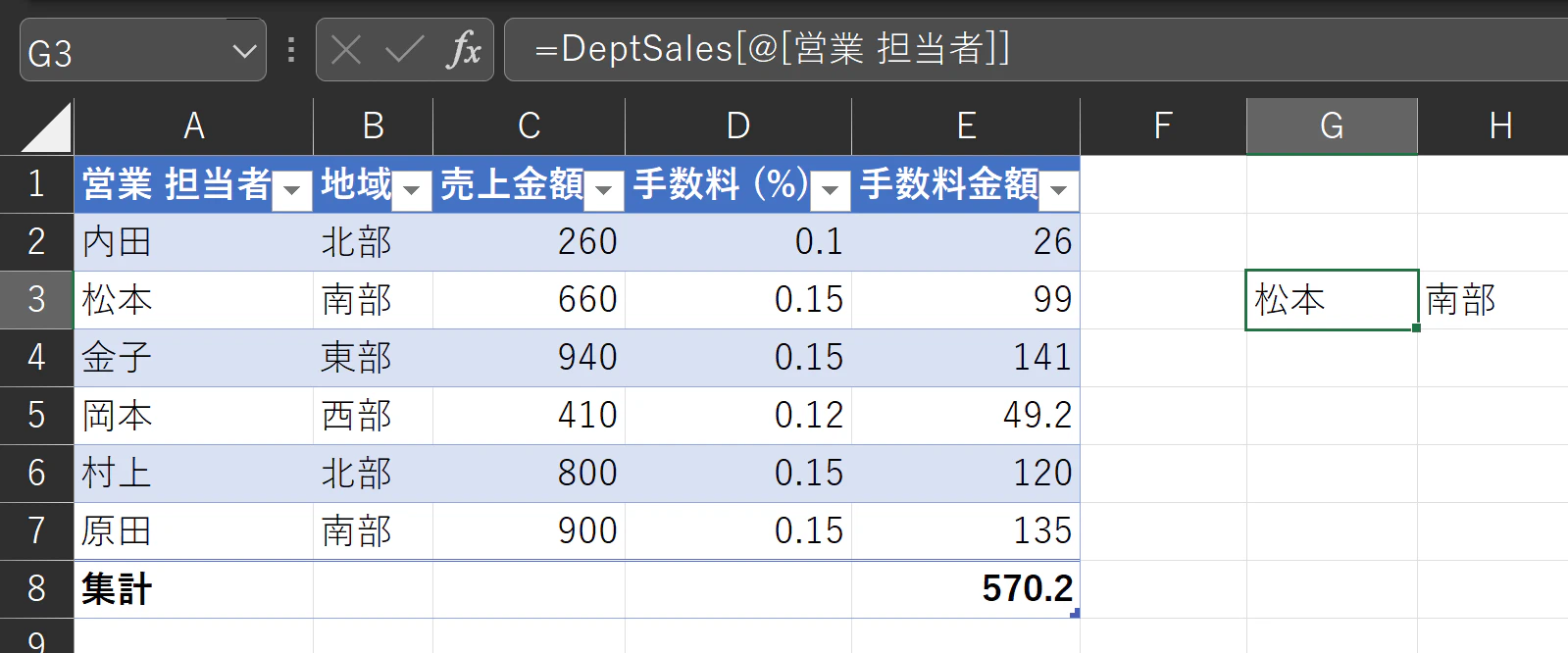Click the Insert Function fx icon
1568x653 pixels.
tap(464, 49)
